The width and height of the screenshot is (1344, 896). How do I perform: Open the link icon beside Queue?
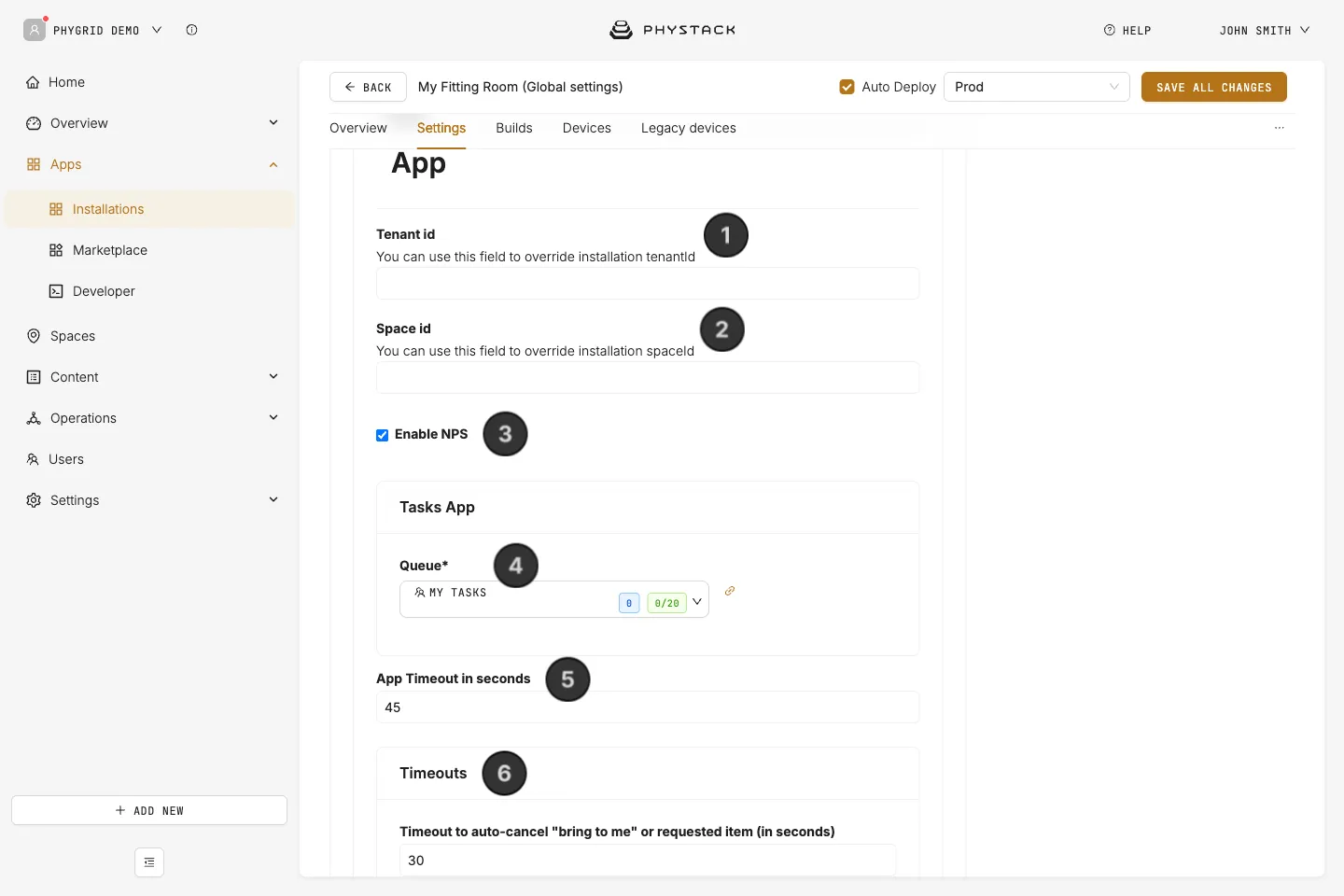point(730,591)
